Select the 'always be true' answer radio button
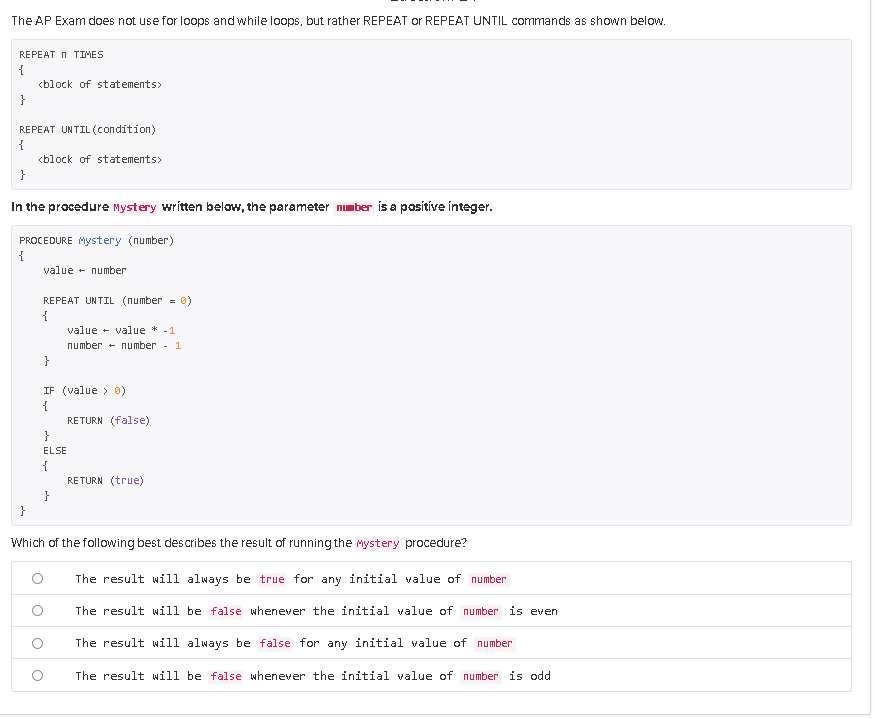Image resolution: width=875 pixels, height=718 pixels. [x=37, y=579]
